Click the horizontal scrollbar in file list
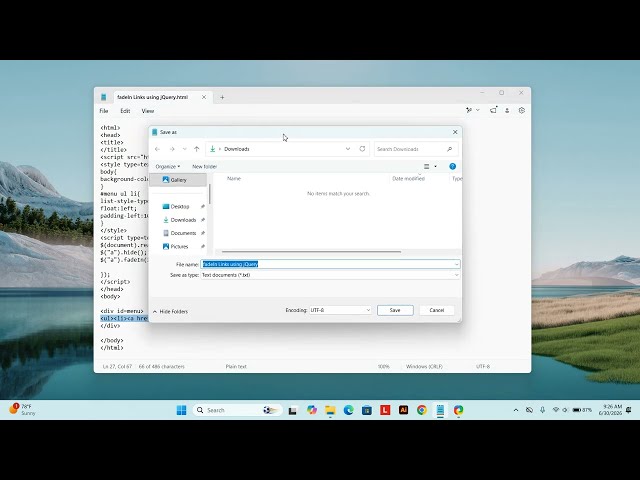The width and height of the screenshot is (640, 480). (x=311, y=252)
